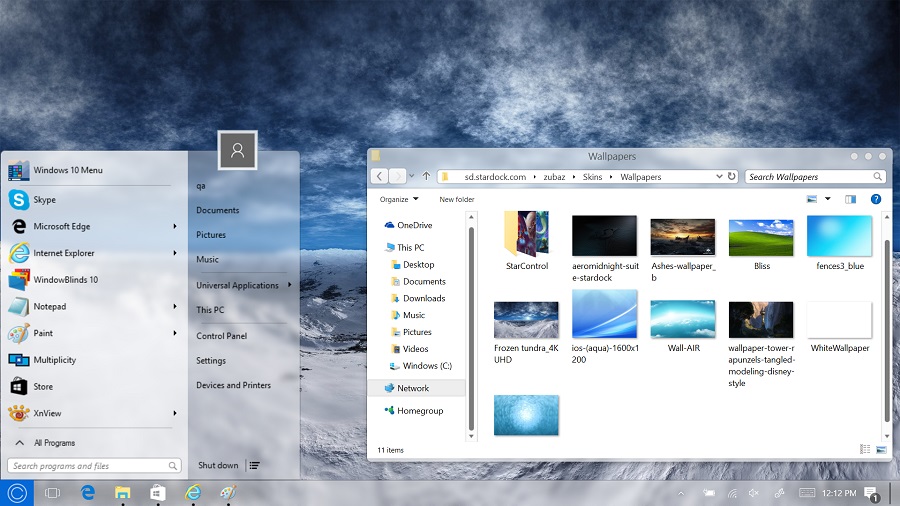Select the StarControl folder
The width and height of the screenshot is (900, 506).
click(x=526, y=241)
